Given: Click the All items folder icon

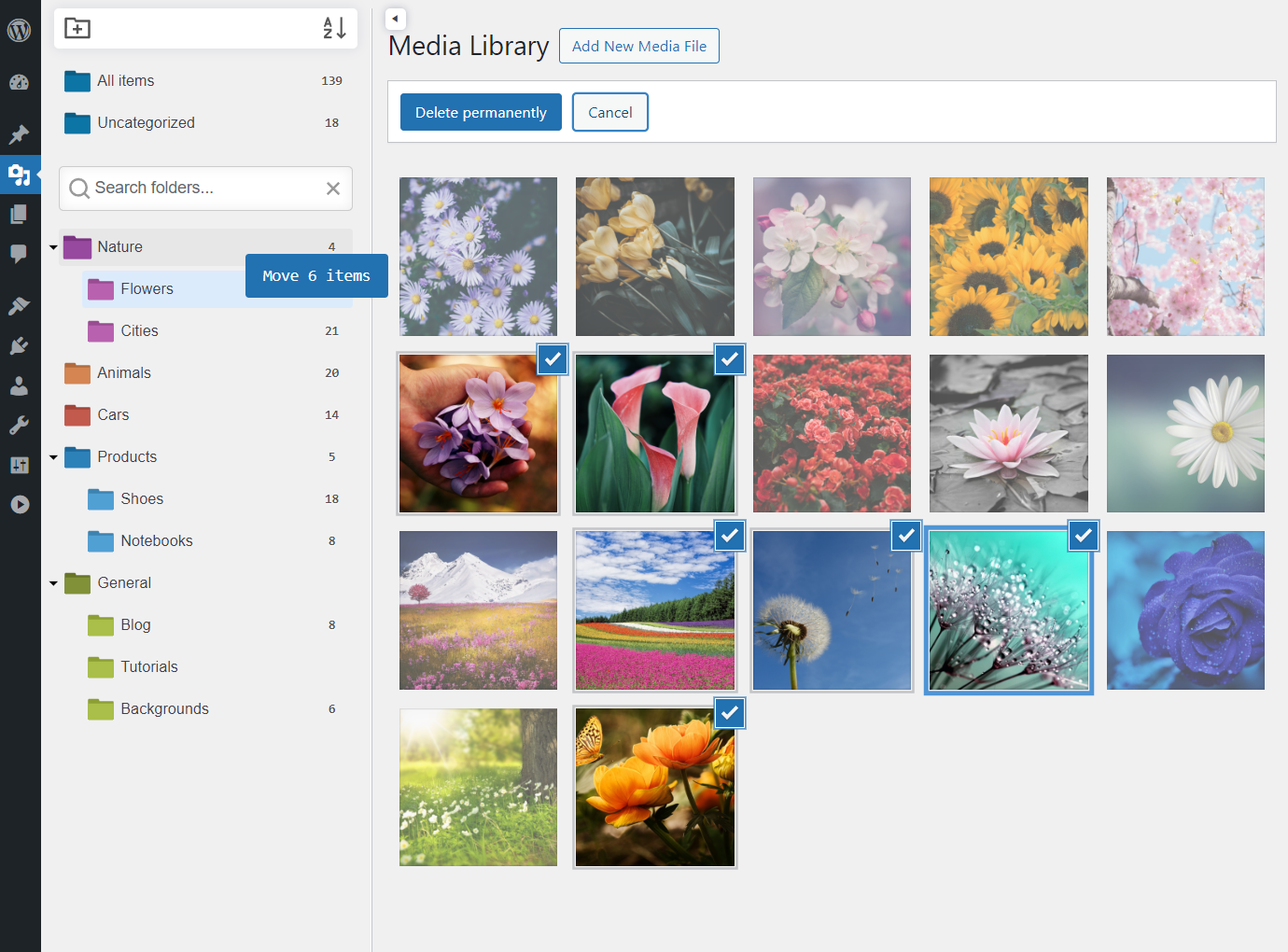Looking at the screenshot, I should pos(77,81).
